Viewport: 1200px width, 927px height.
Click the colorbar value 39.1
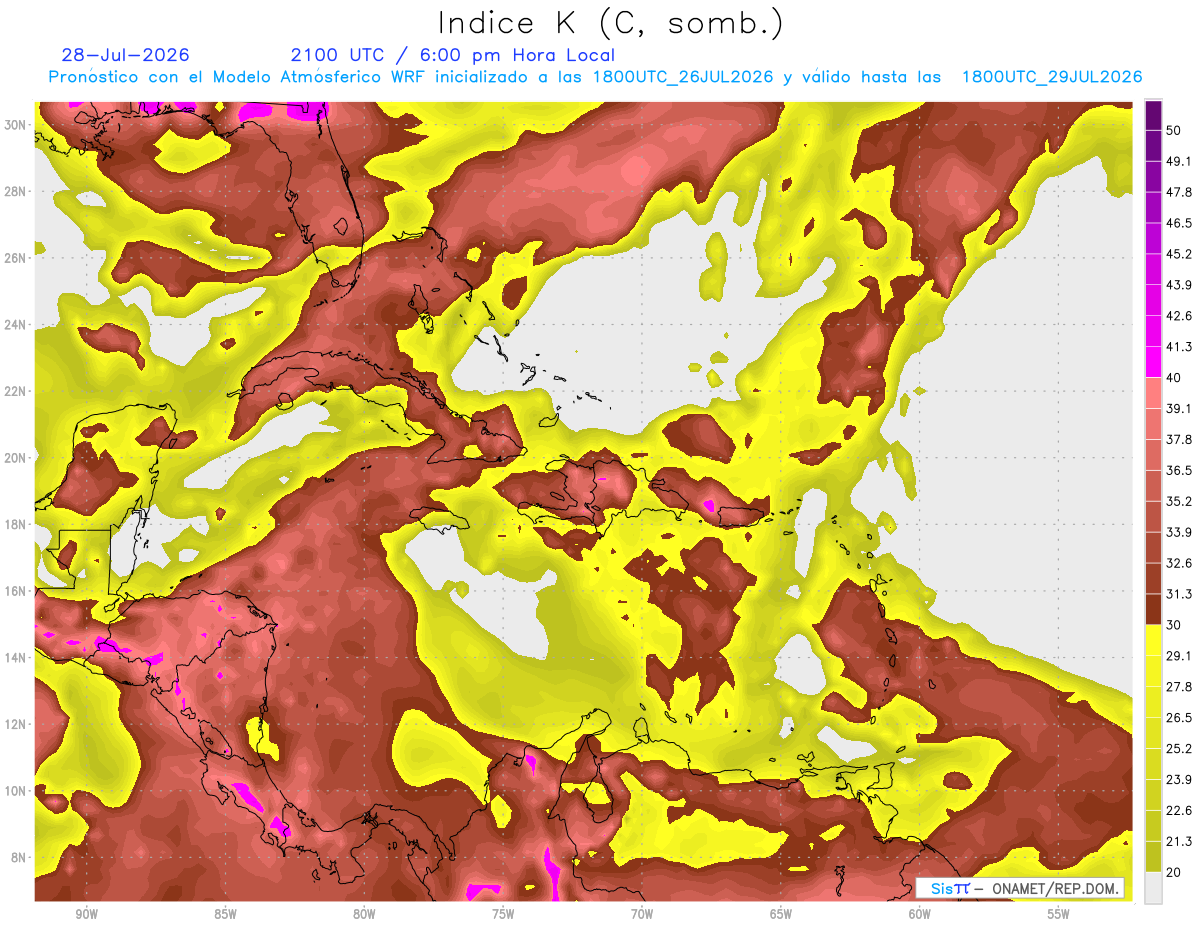(x=1180, y=409)
